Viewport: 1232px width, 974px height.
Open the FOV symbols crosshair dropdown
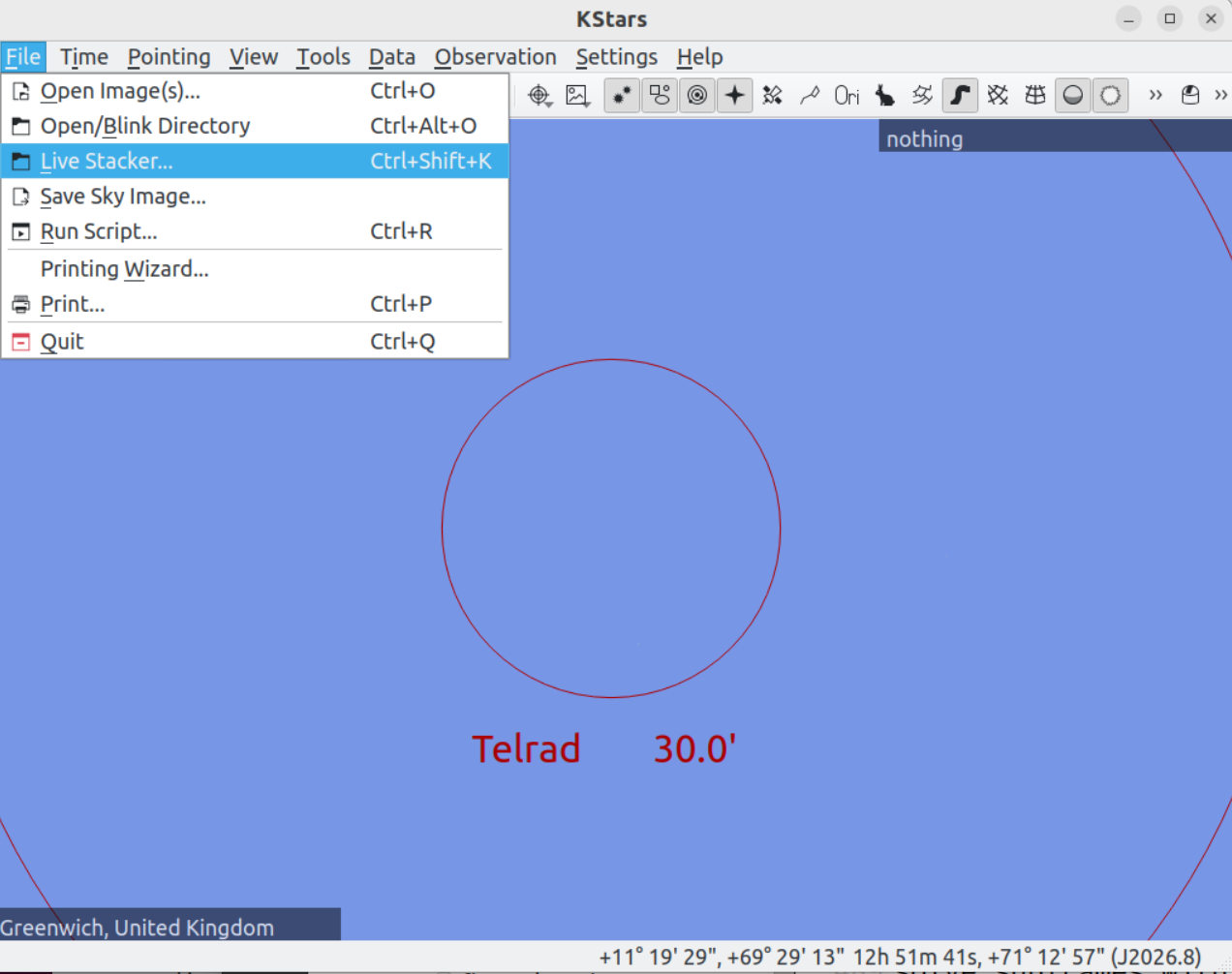click(x=539, y=95)
